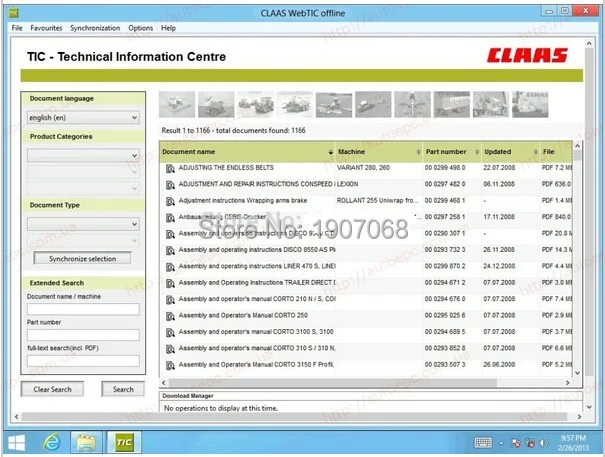
Task: Click the Clear Search button
Action: 52,389
